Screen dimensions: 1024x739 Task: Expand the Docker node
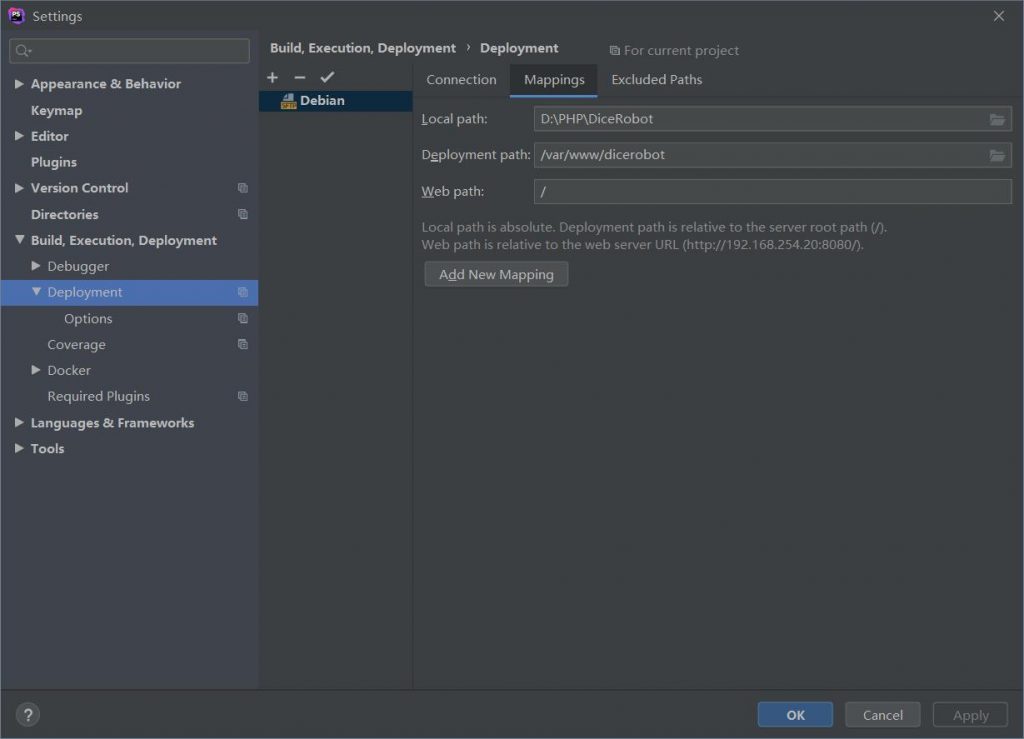click(36, 370)
